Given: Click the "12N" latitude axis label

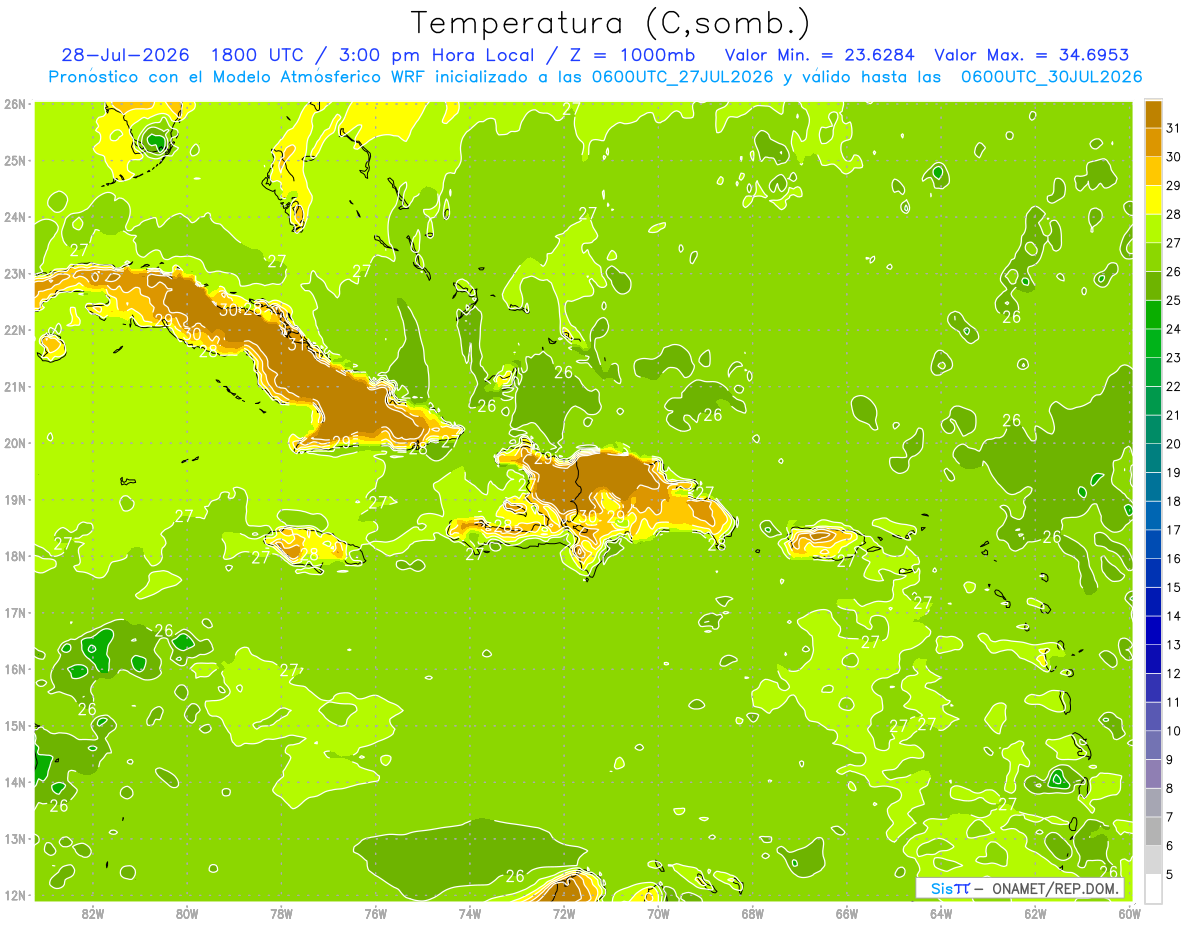Looking at the screenshot, I should 15,895.
